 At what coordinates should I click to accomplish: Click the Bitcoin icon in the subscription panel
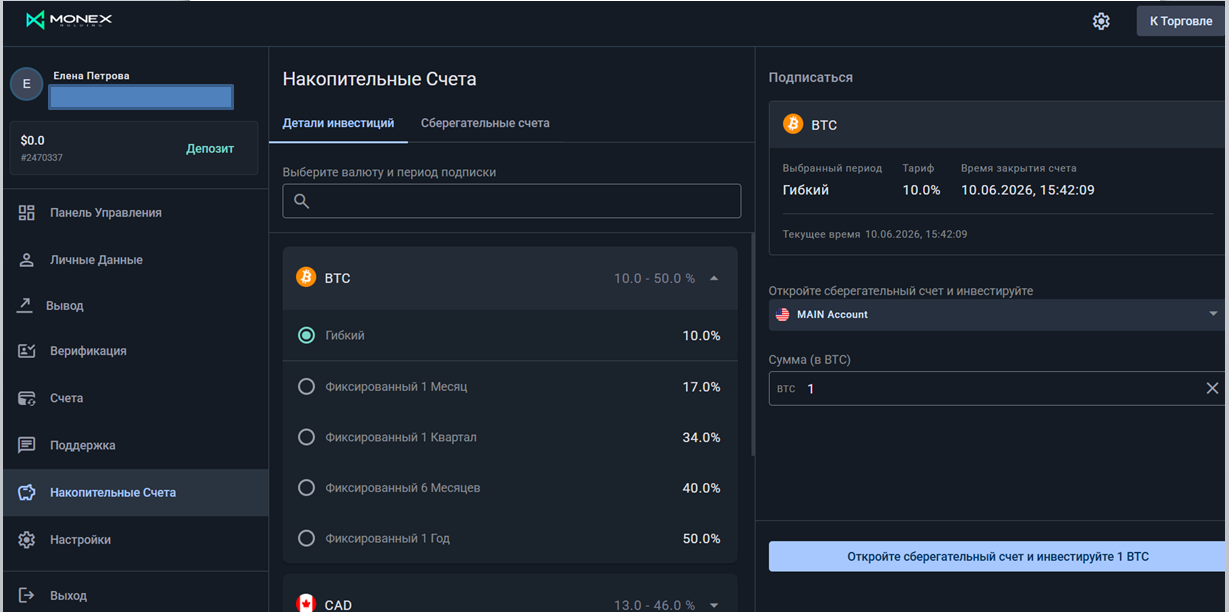tap(793, 125)
